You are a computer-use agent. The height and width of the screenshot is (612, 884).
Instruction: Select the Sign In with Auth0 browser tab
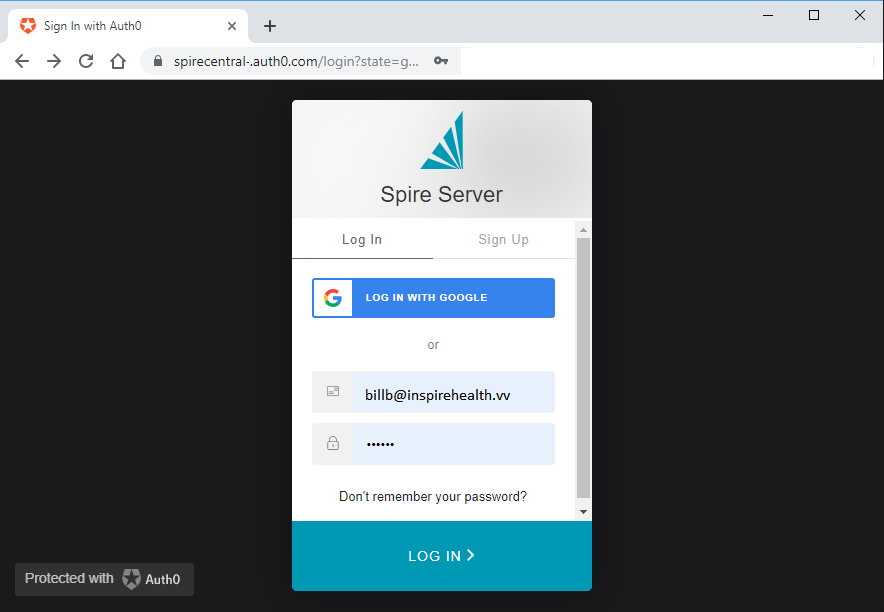coord(127,26)
